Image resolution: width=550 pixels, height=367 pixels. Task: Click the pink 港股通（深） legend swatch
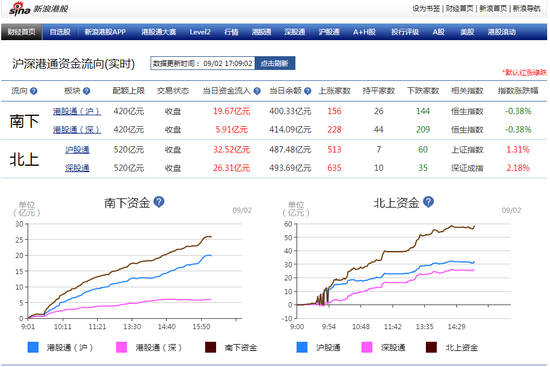[x=121, y=347]
